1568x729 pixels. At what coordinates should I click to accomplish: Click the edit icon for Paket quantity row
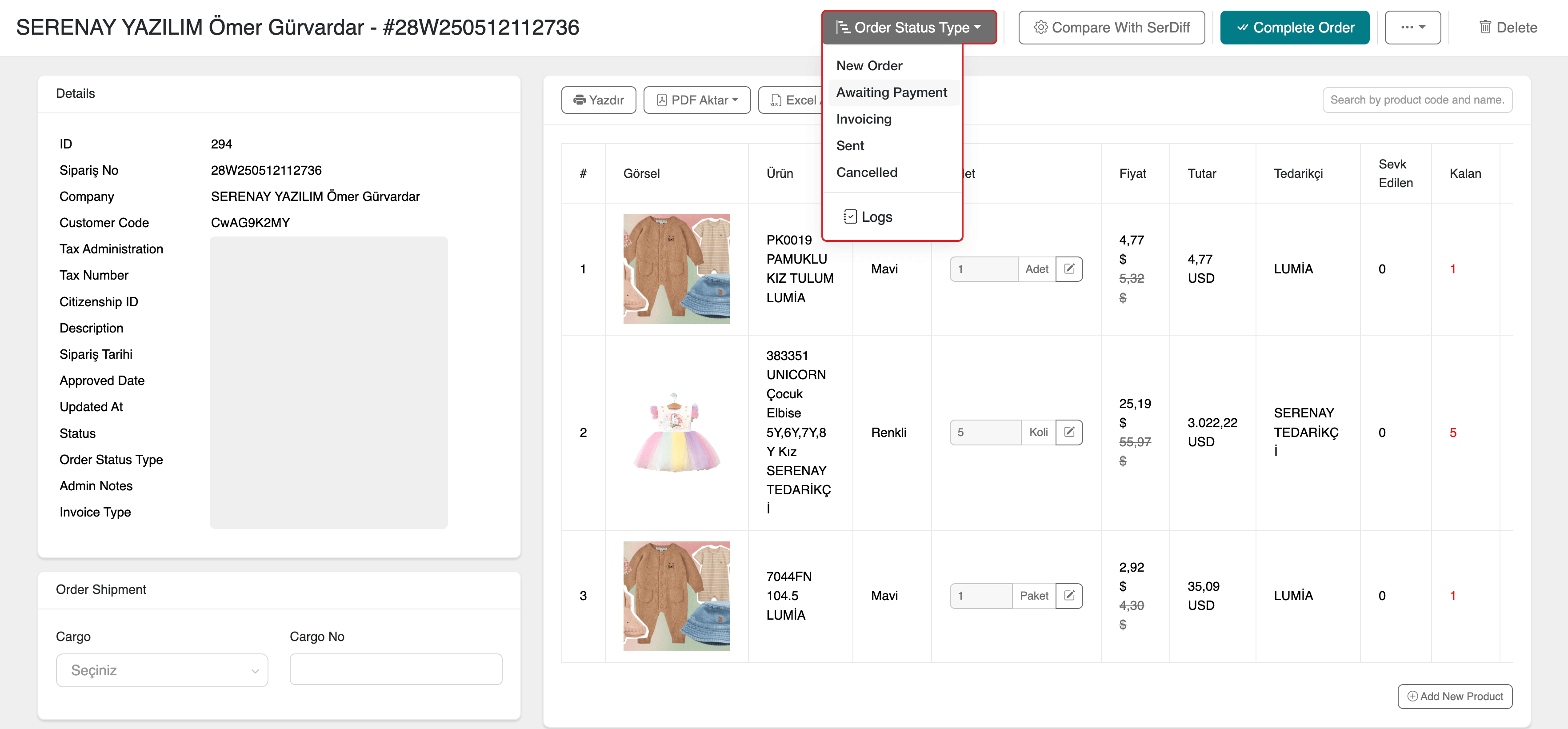coord(1068,596)
